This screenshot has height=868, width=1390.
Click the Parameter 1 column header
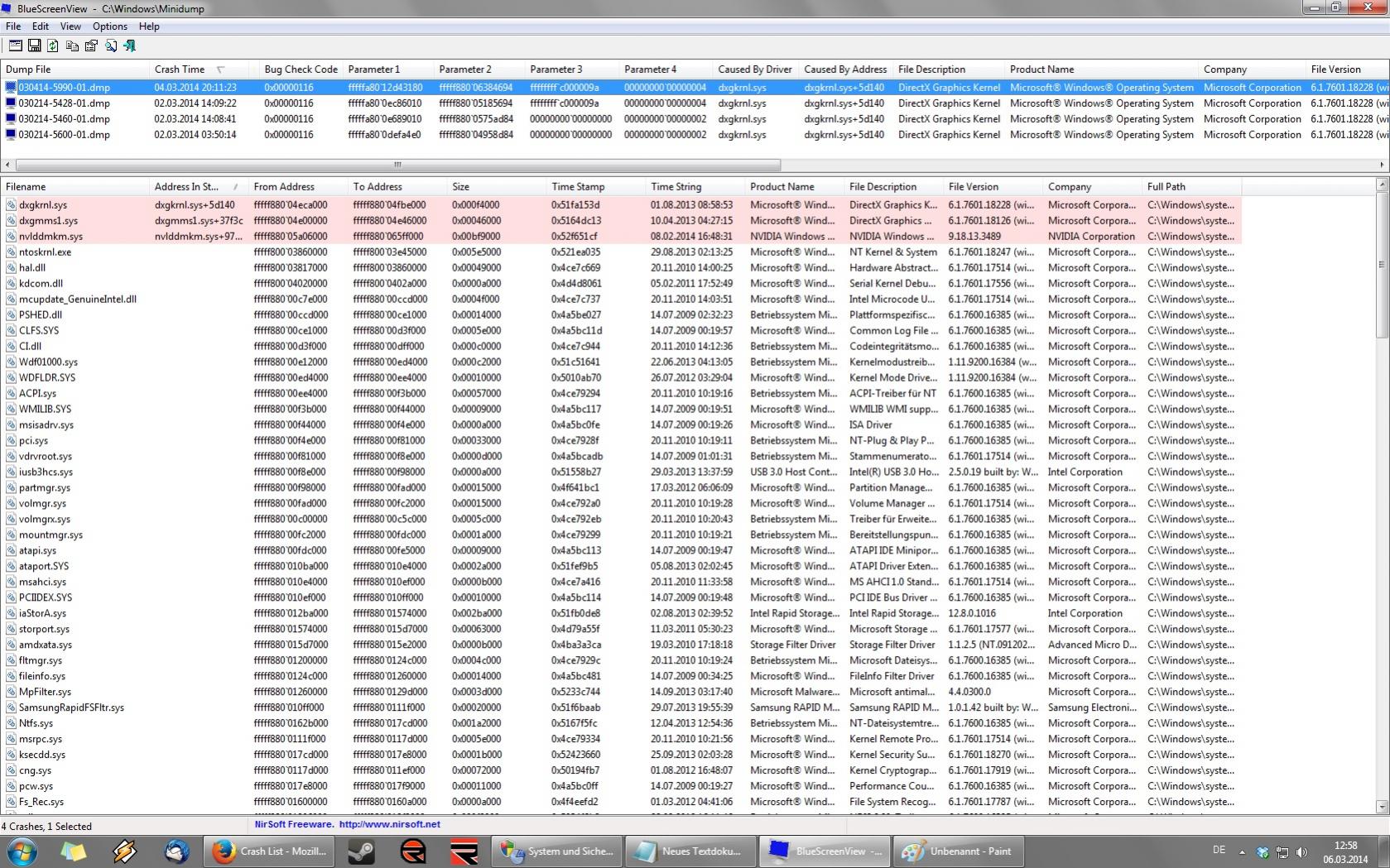pyautogui.click(x=388, y=70)
